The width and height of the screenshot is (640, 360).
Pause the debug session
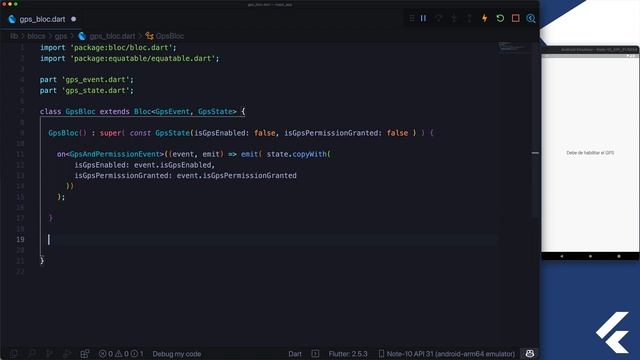tap(423, 18)
